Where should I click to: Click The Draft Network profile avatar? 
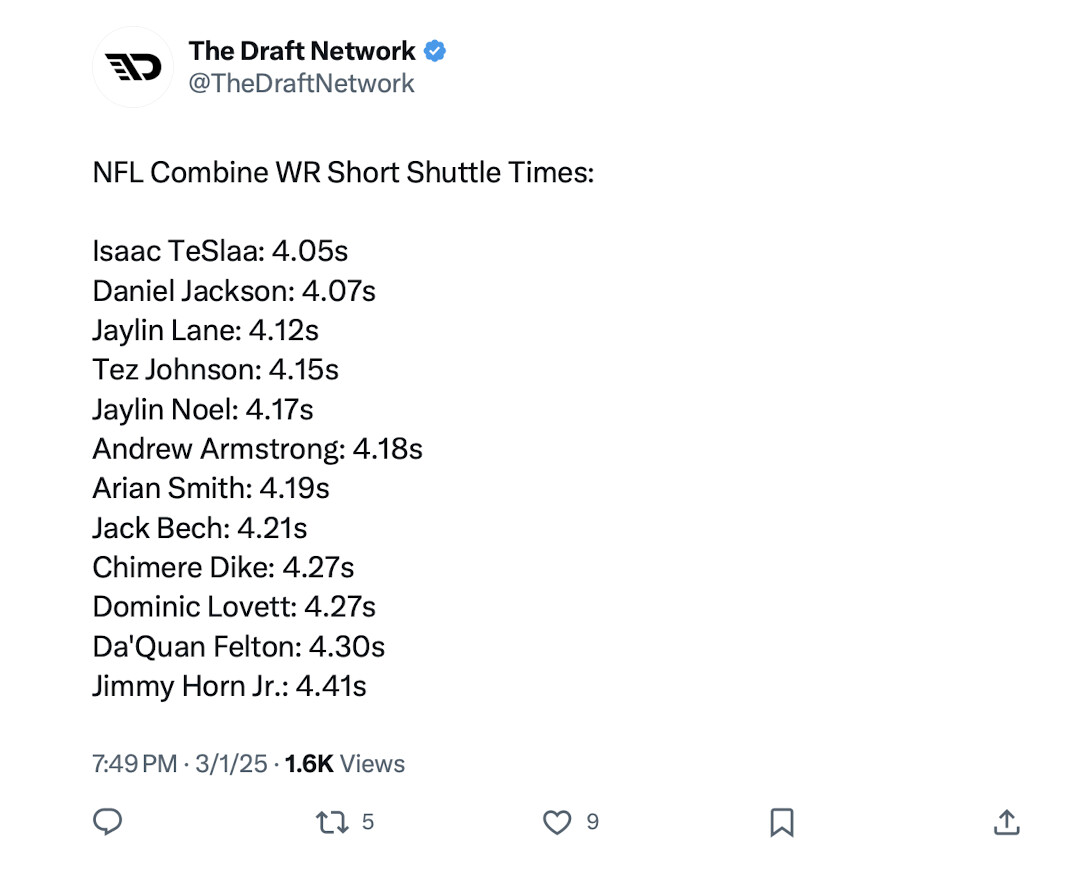click(133, 67)
